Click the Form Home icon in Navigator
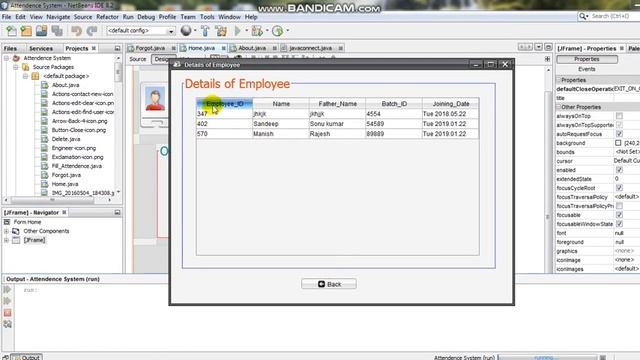 [x=7, y=222]
